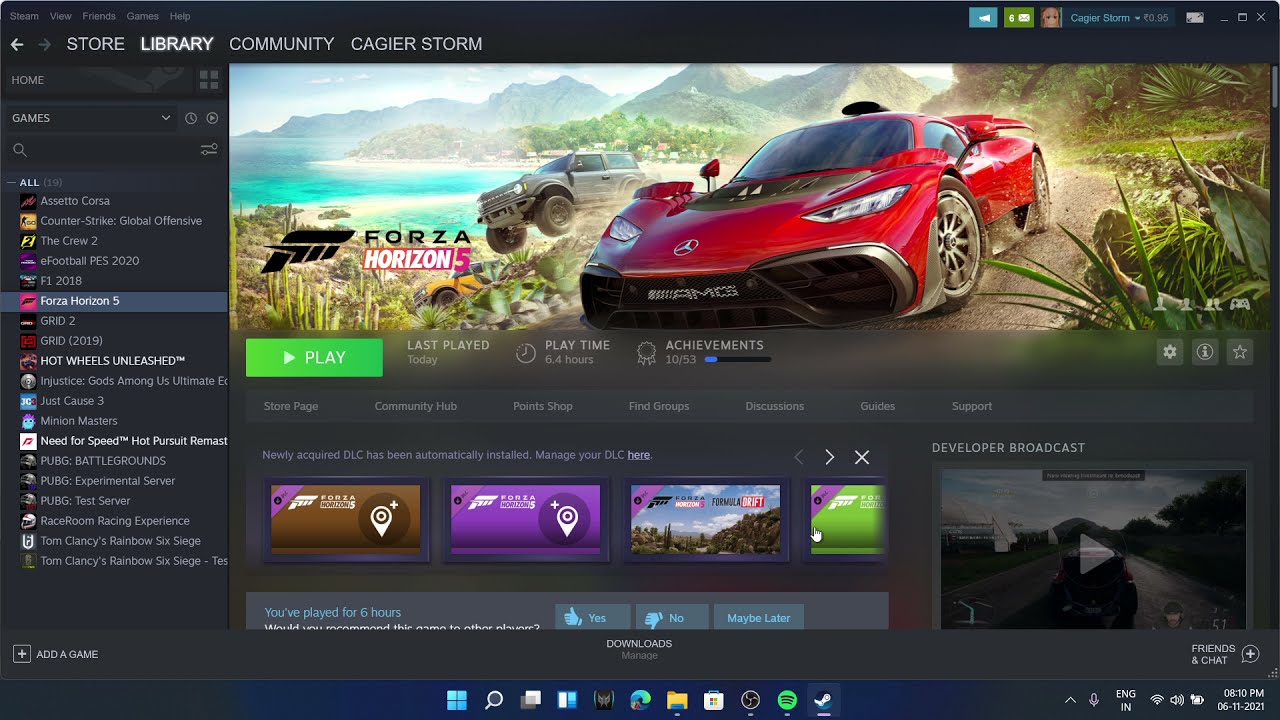Screen dimensions: 1280x720
Task: Open the Downloads manager
Action: click(x=639, y=649)
